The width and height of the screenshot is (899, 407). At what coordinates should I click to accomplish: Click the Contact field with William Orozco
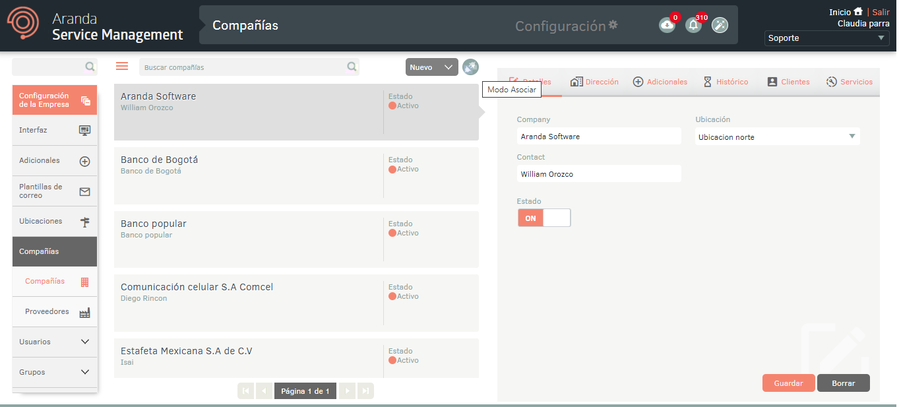(x=599, y=174)
